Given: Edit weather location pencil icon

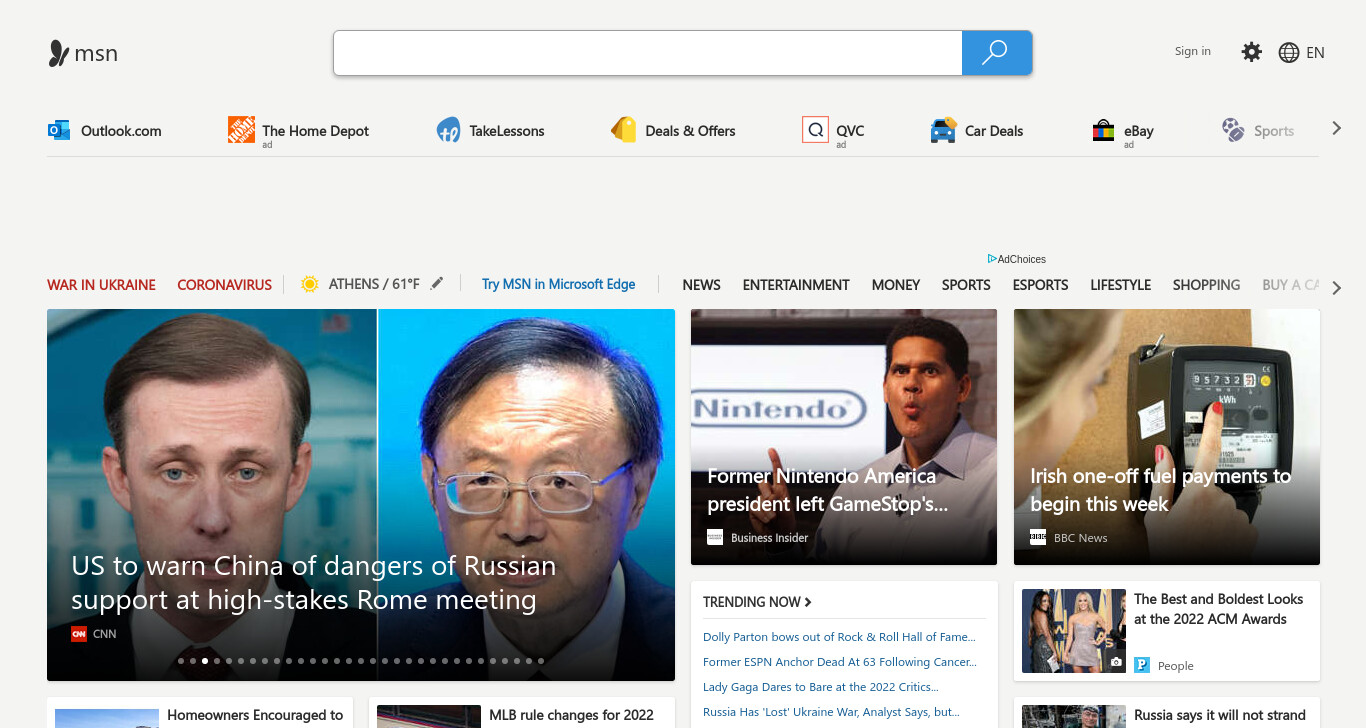Looking at the screenshot, I should pos(436,284).
